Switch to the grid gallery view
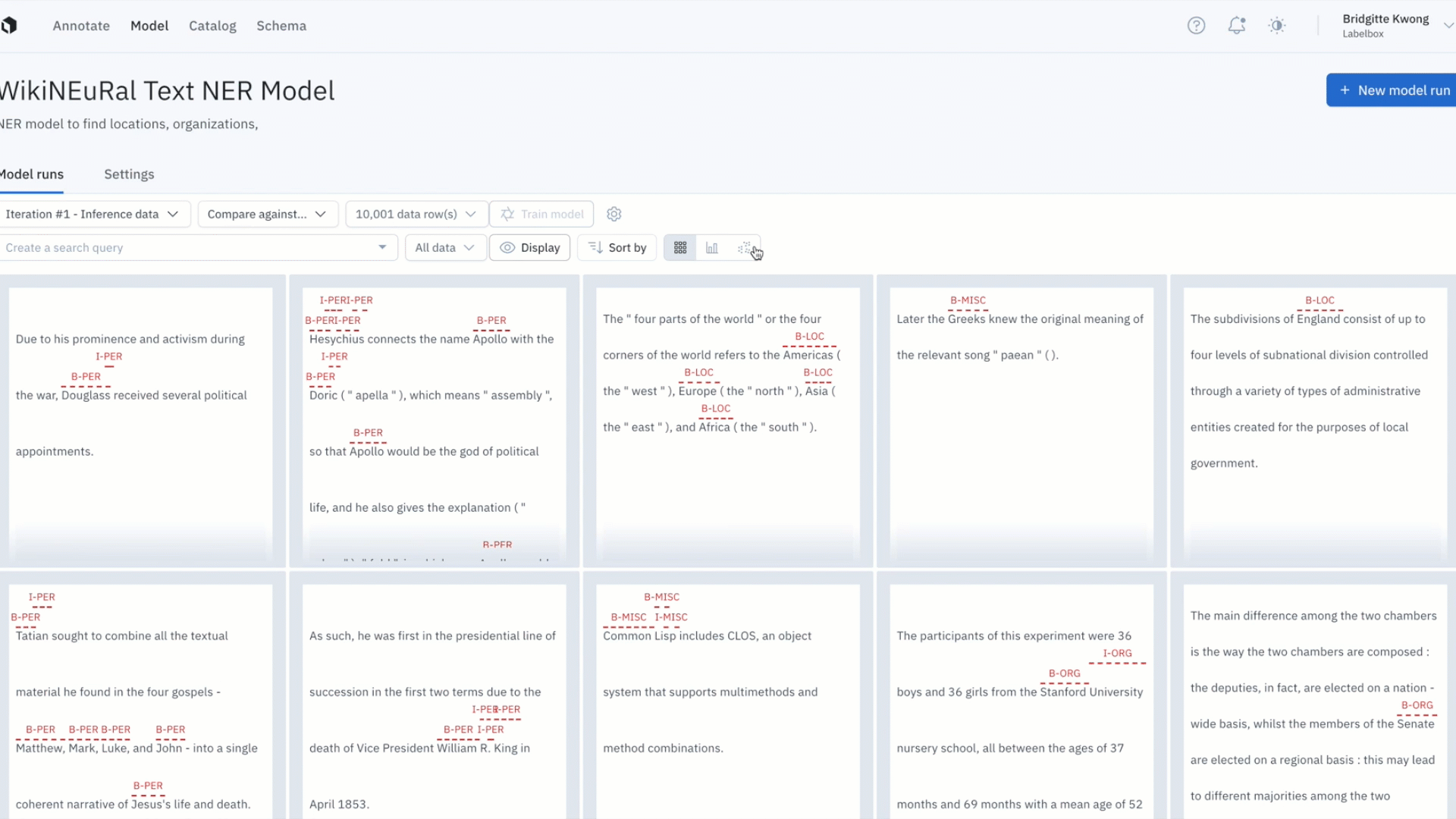This screenshot has width=1456, height=819. click(x=680, y=248)
